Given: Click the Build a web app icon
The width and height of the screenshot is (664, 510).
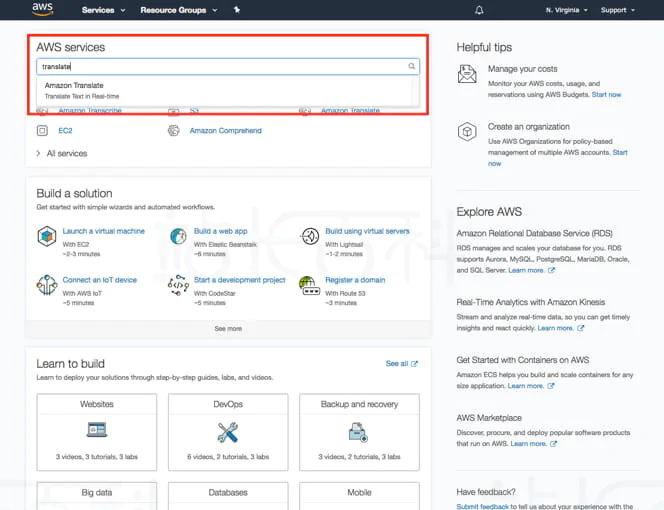Looking at the screenshot, I should (x=177, y=236).
